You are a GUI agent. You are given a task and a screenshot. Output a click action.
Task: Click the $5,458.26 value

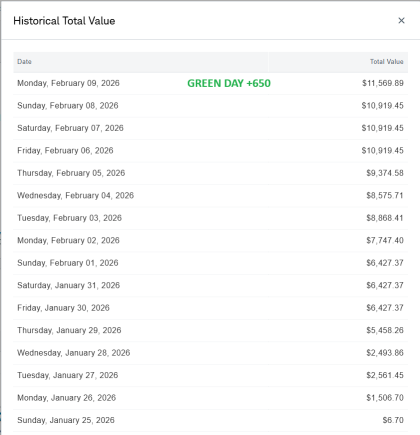tap(385, 330)
